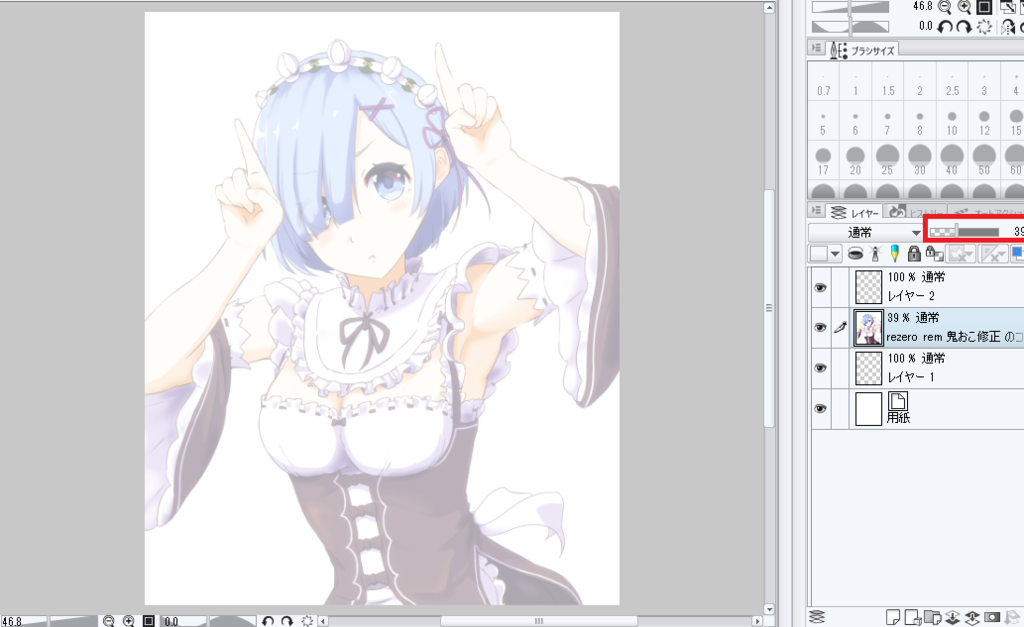Adjust the Navigator rotation slider

850,27
